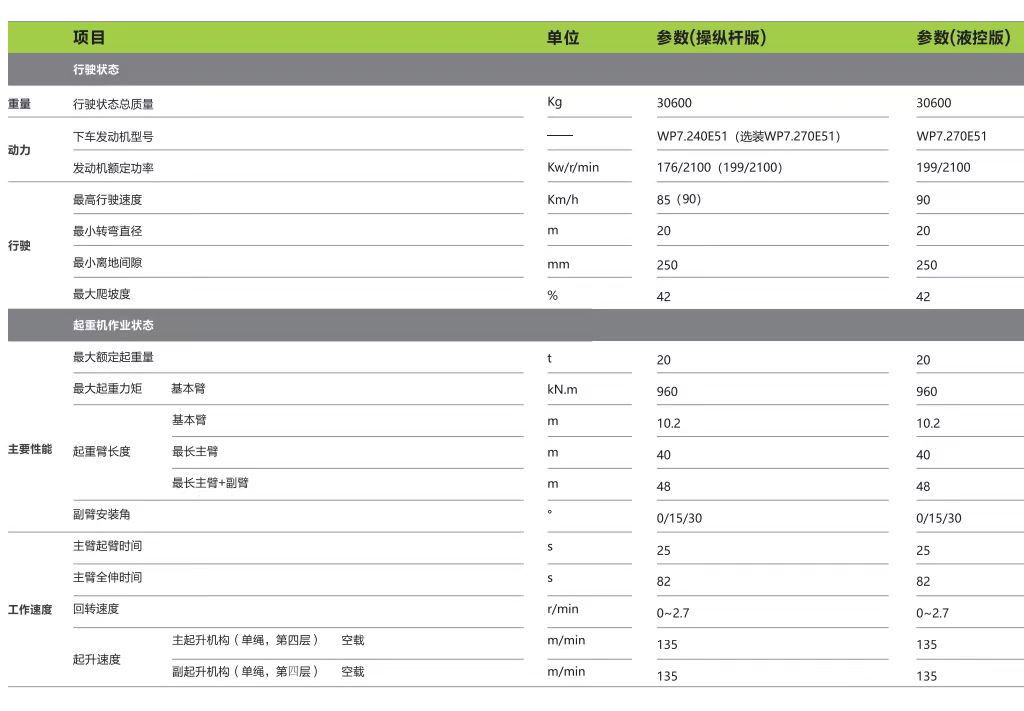Screen dimensions: 1024x711
Task: Select the 最小离地间隙 row label
Action: [107, 262]
